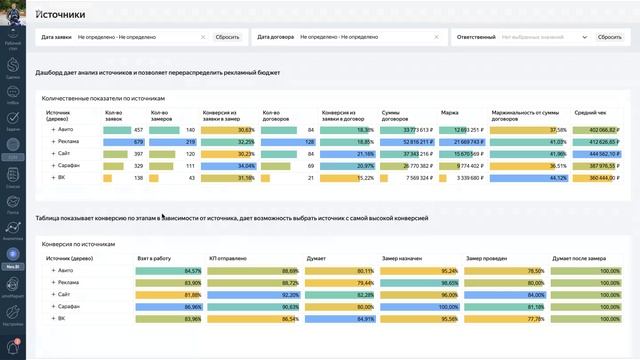Viewport: 640px width, 360px height.
Task: Expand Реклама in quantitative indicators table
Action: point(53,142)
